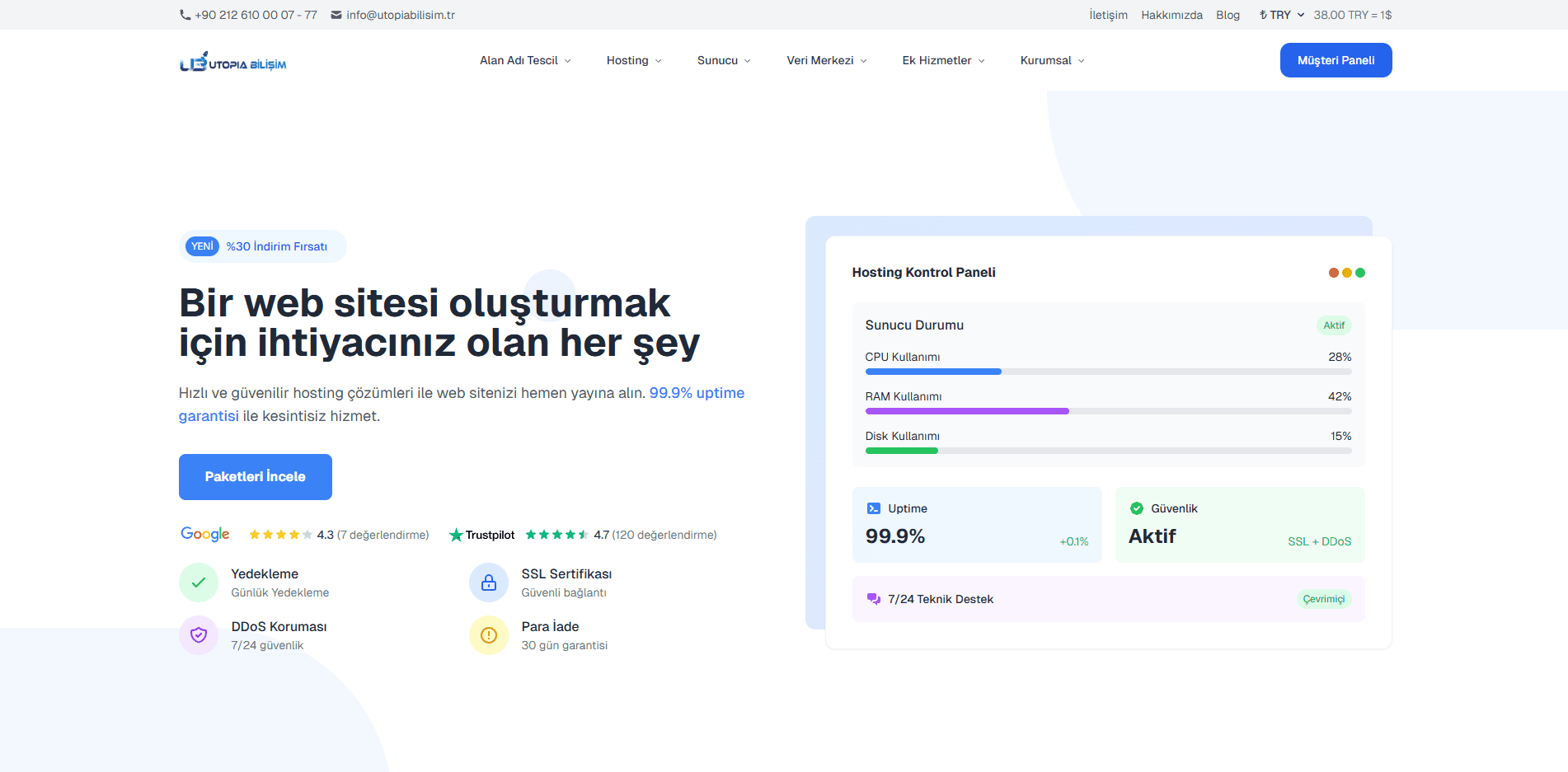Viewport: 1568px width, 772px height.
Task: Click the Utopia Bilişim logo
Action: (233, 62)
